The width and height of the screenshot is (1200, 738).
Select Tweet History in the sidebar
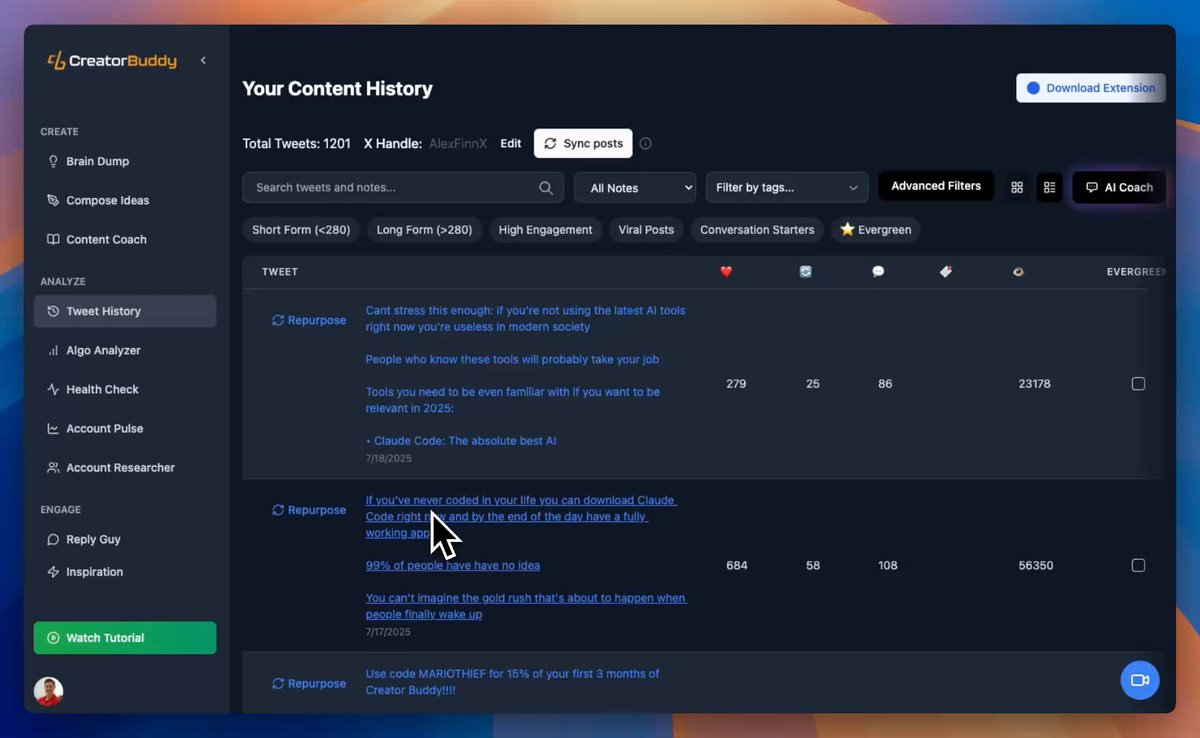click(x=125, y=311)
